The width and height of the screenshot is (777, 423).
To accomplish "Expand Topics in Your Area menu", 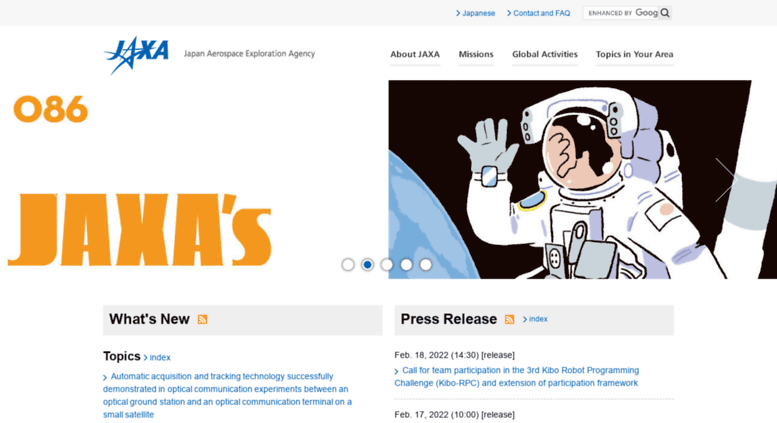I will pyautogui.click(x=634, y=54).
